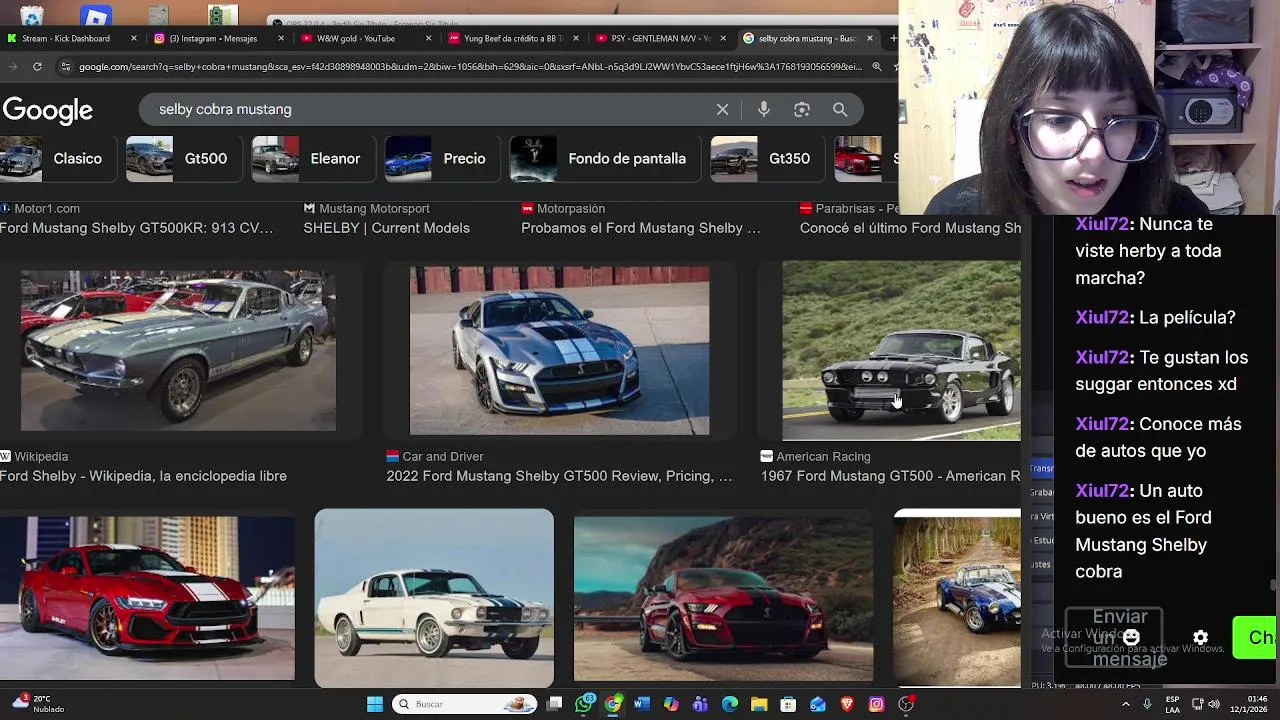Reload the current page

pyautogui.click(x=37, y=67)
